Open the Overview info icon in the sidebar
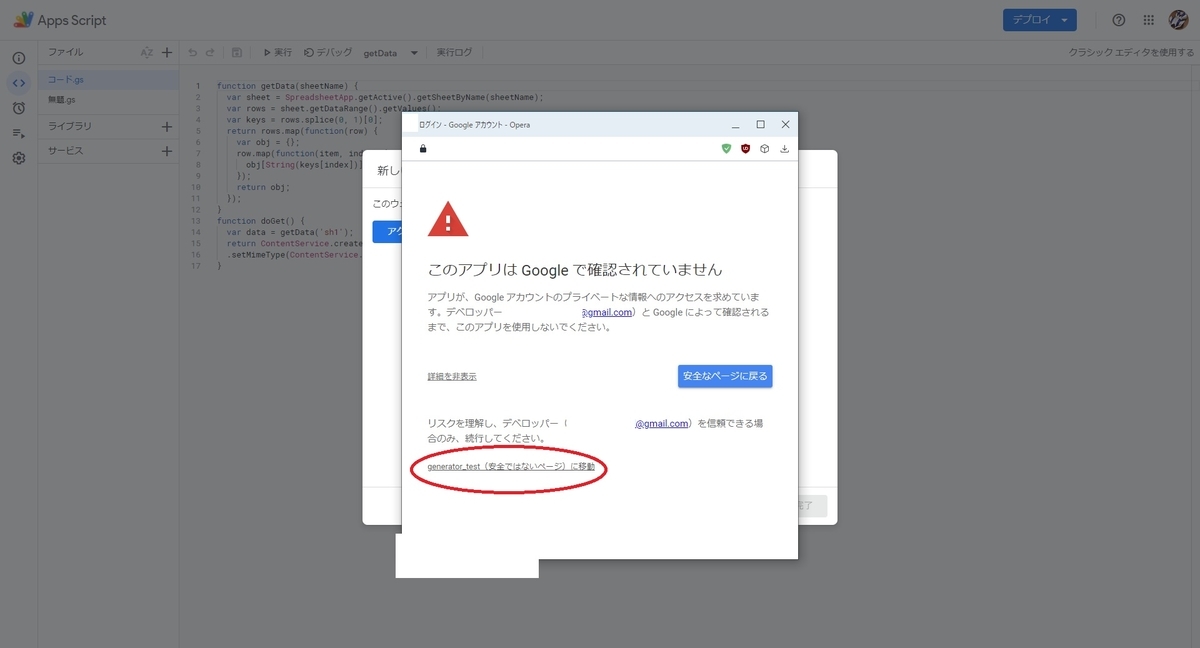This screenshot has width=1200, height=648. click(x=18, y=58)
